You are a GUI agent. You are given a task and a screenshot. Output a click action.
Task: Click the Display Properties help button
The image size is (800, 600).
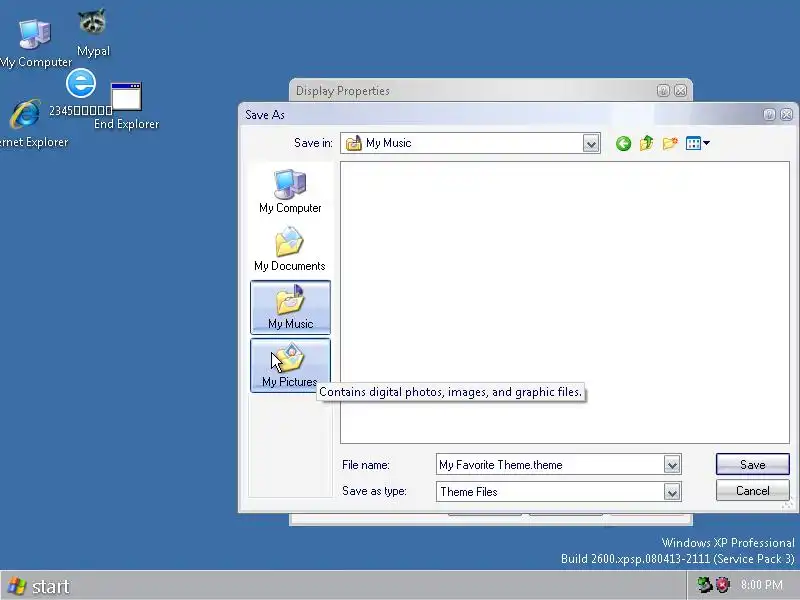[x=663, y=91]
